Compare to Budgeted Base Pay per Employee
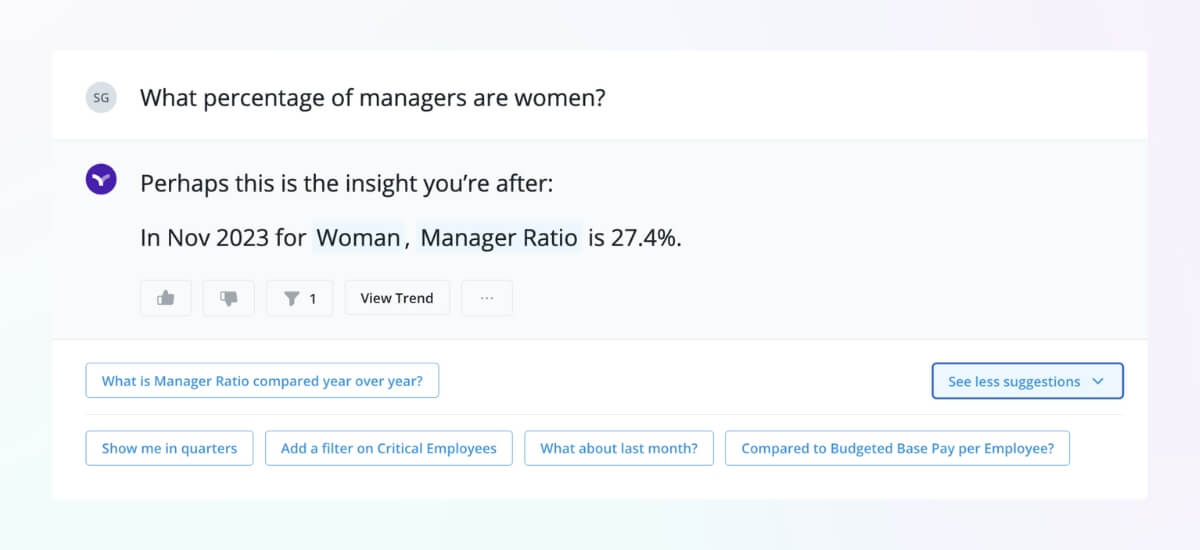 pos(897,448)
